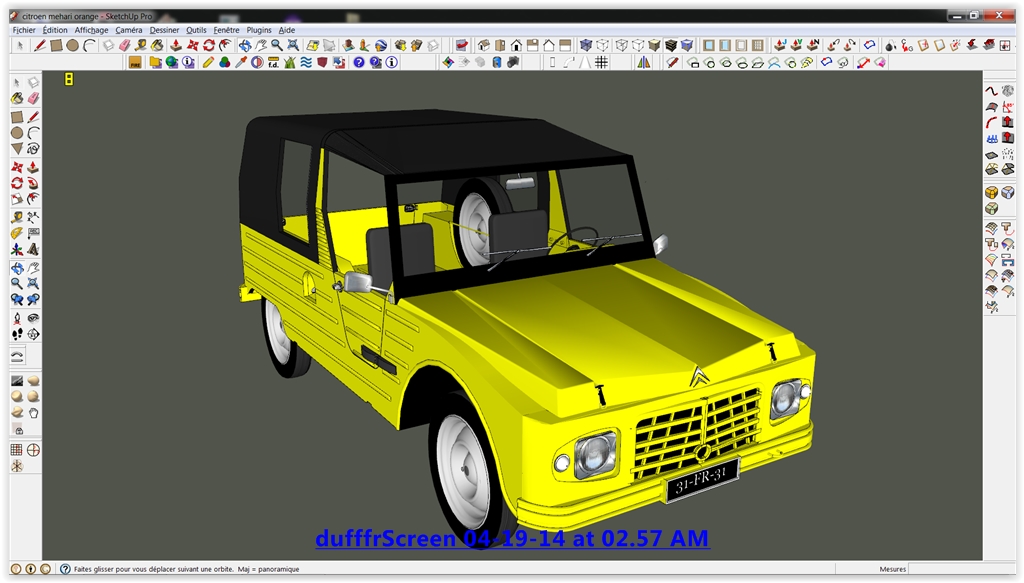1024x583 pixels.
Task: Open the Outils menu
Action: coord(196,30)
